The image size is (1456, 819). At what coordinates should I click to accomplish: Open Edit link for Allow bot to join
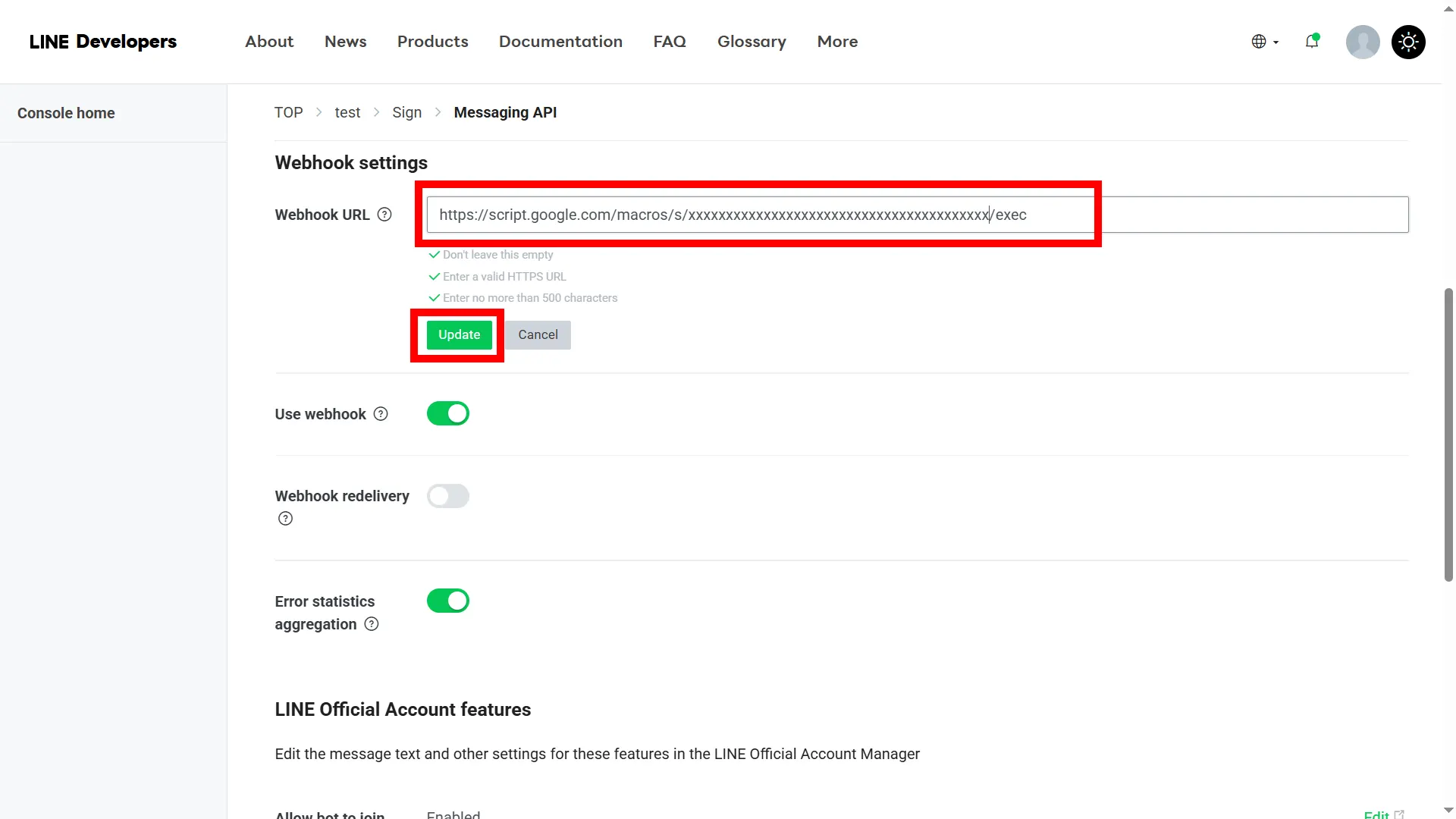1377,813
